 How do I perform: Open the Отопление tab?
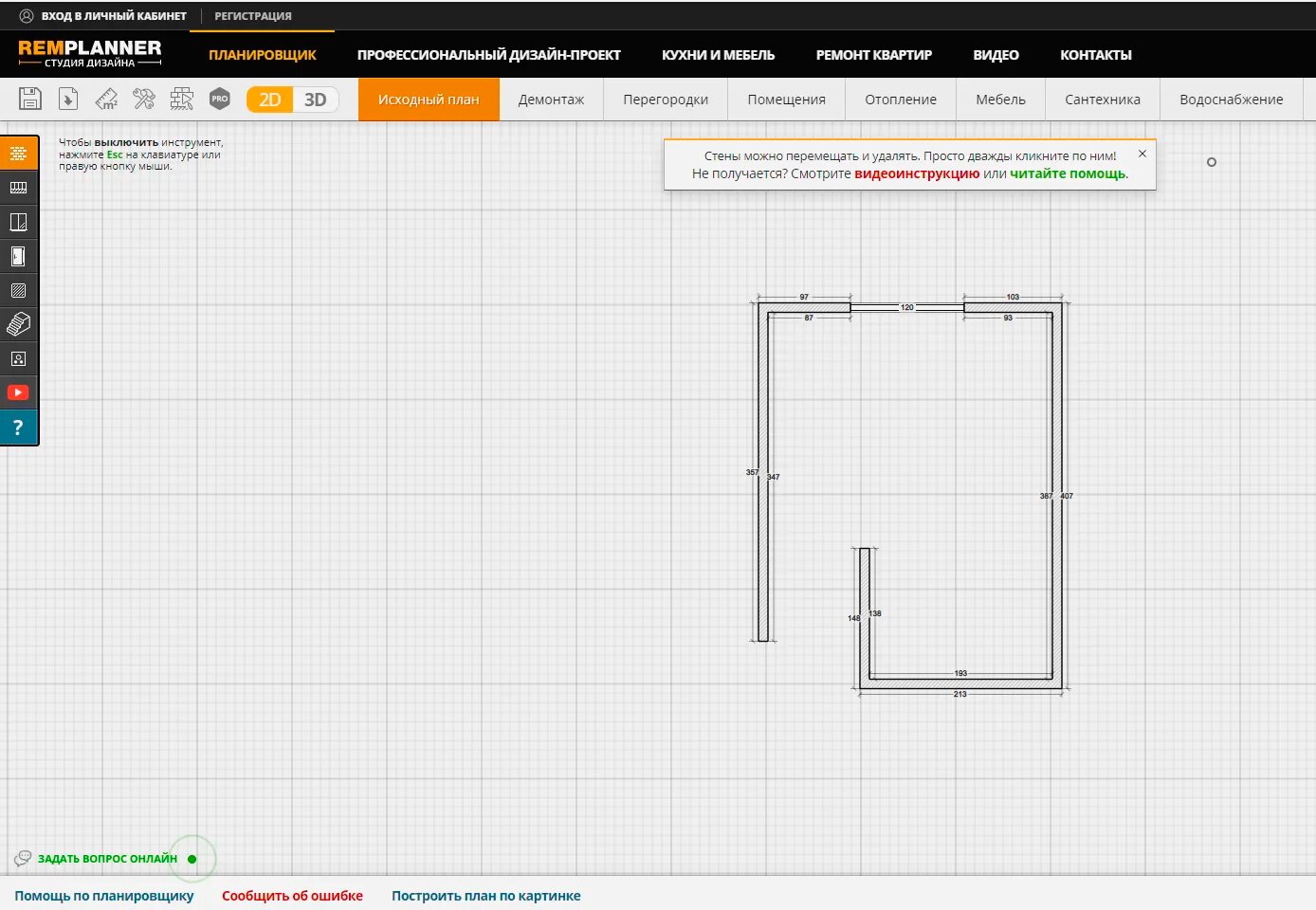tap(901, 100)
